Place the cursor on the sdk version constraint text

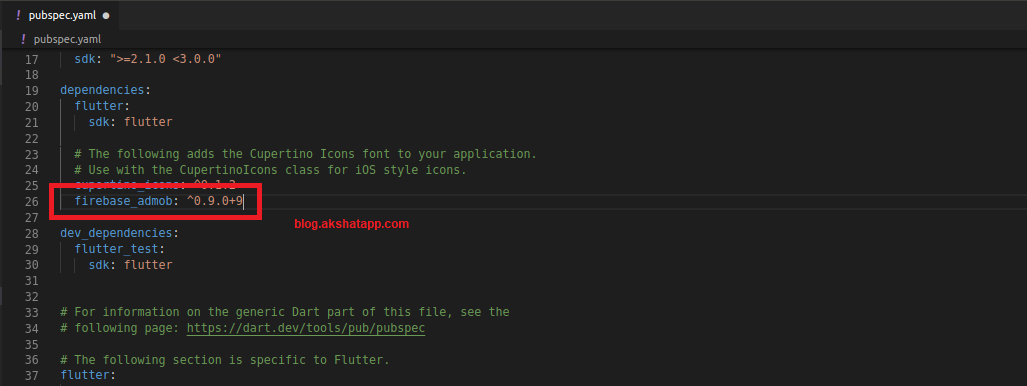pyautogui.click(x=166, y=59)
